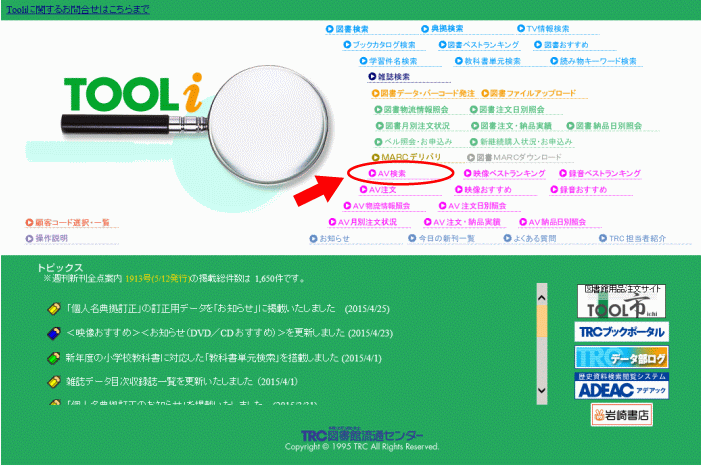701x466 pixels.
Task: Open the TOOL市 library supplies banner
Action: (x=621, y=301)
